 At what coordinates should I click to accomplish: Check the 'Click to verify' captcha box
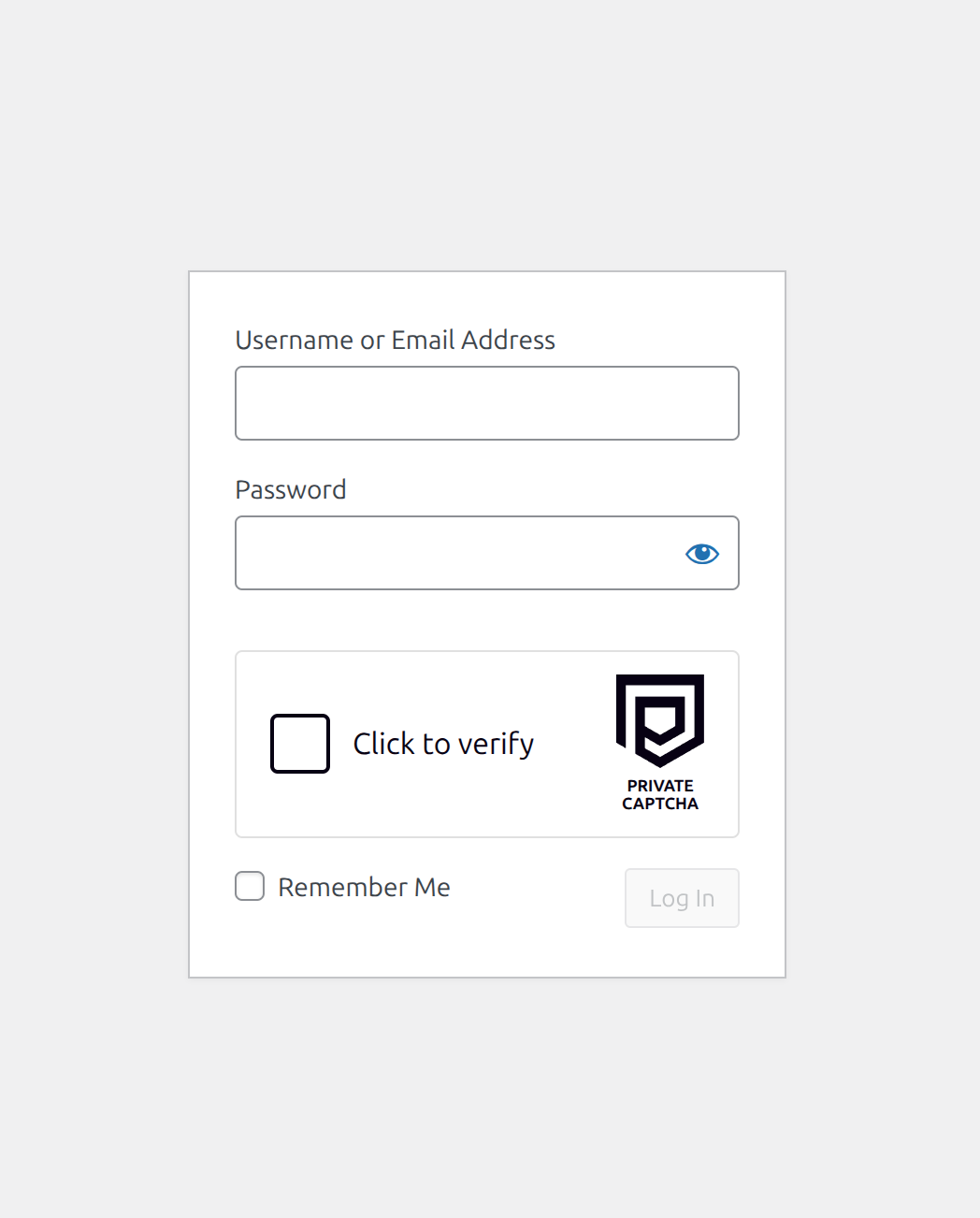300,744
